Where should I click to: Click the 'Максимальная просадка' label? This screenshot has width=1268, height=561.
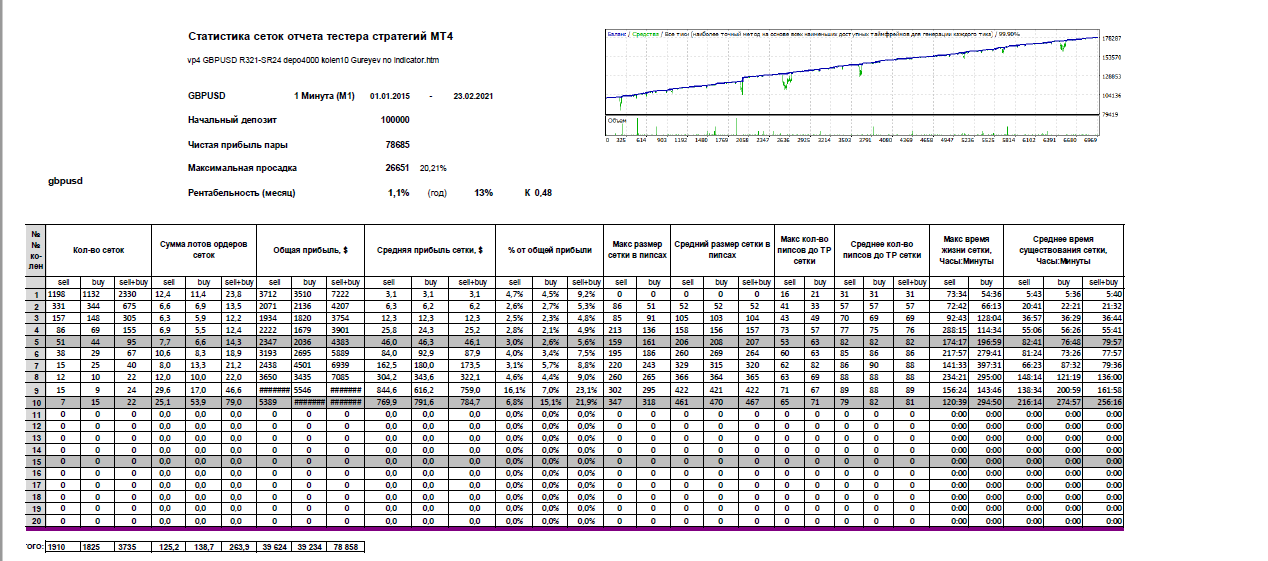[242, 168]
